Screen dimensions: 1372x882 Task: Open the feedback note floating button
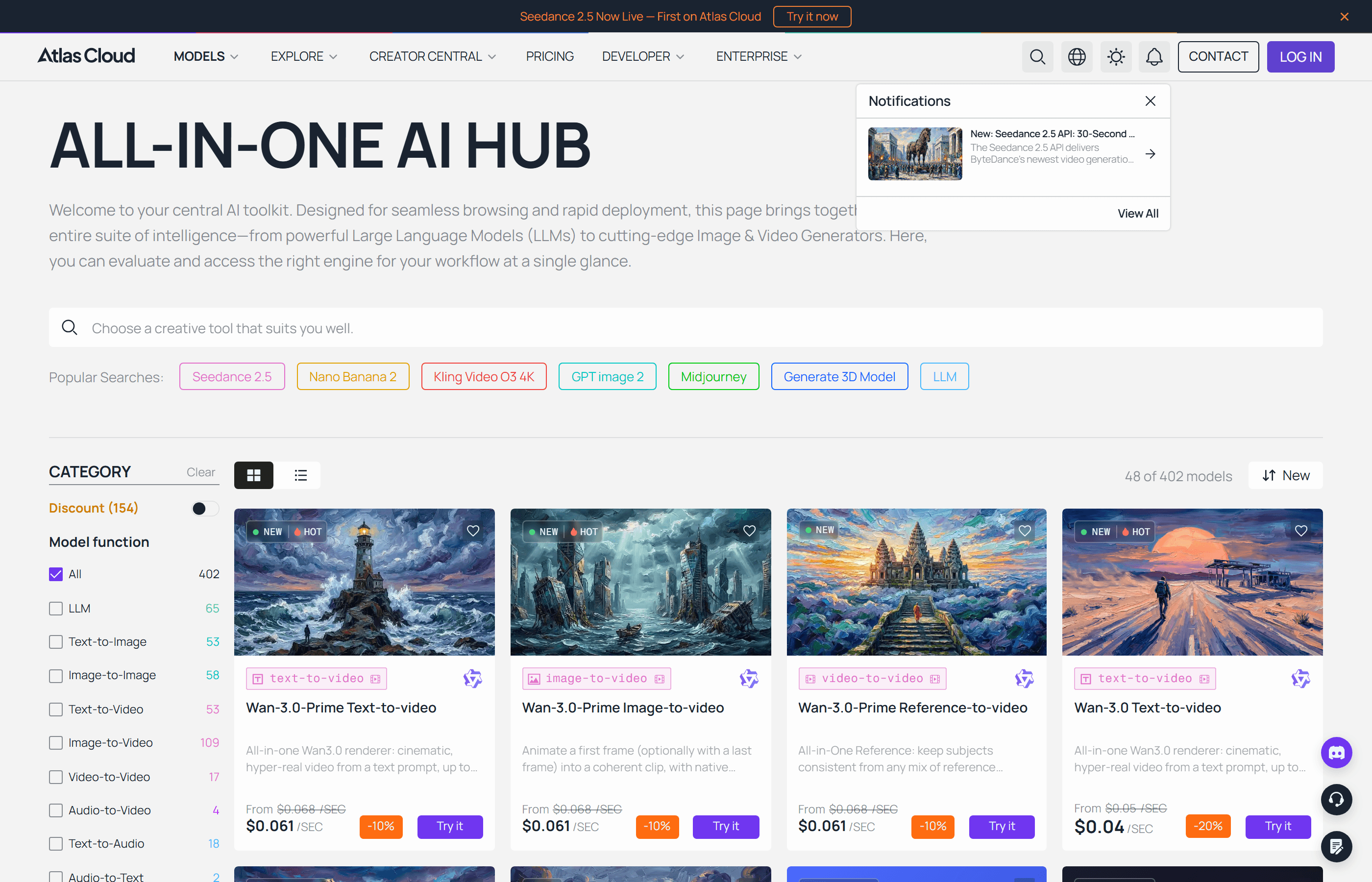1337,847
